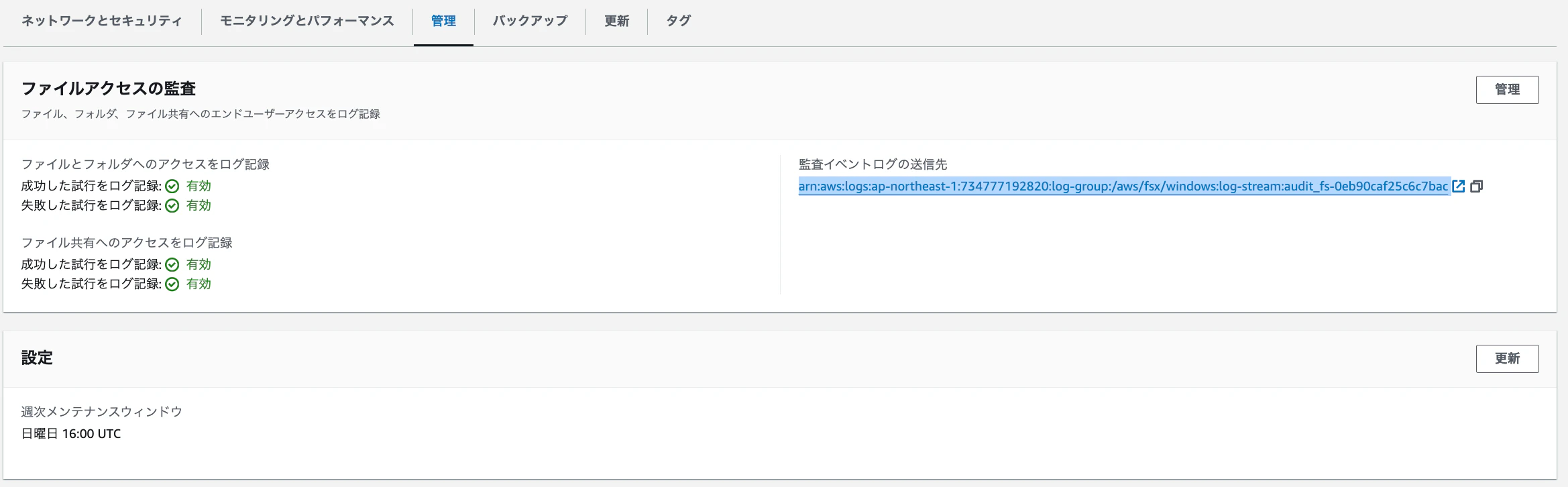1568x487 pixels.
Task: Click 管理 button in file access auditing
Action: coord(1507,90)
